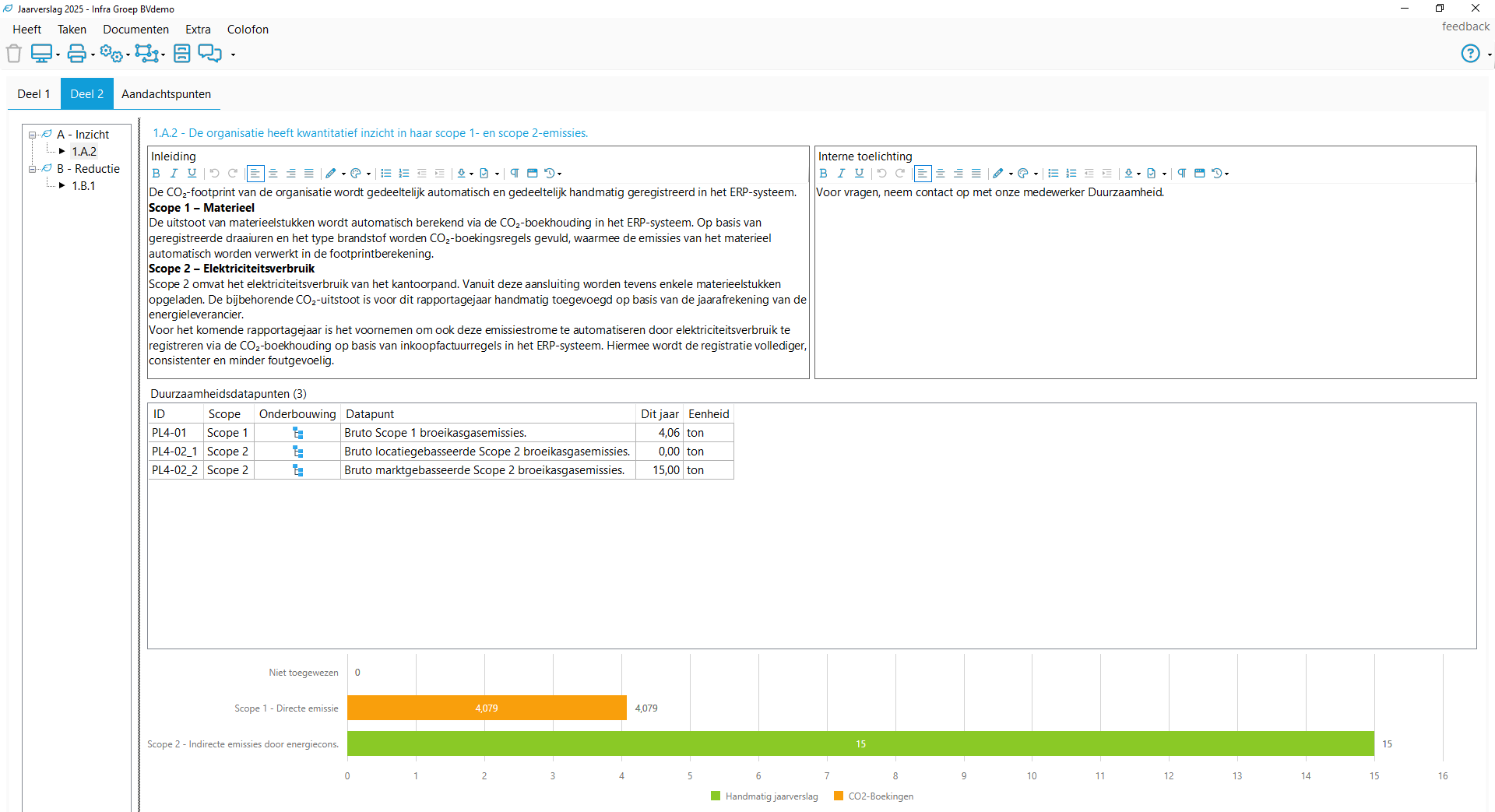1495x812 pixels.
Task: Click the window/frame icon in Inleiding toolbar
Action: point(533,174)
